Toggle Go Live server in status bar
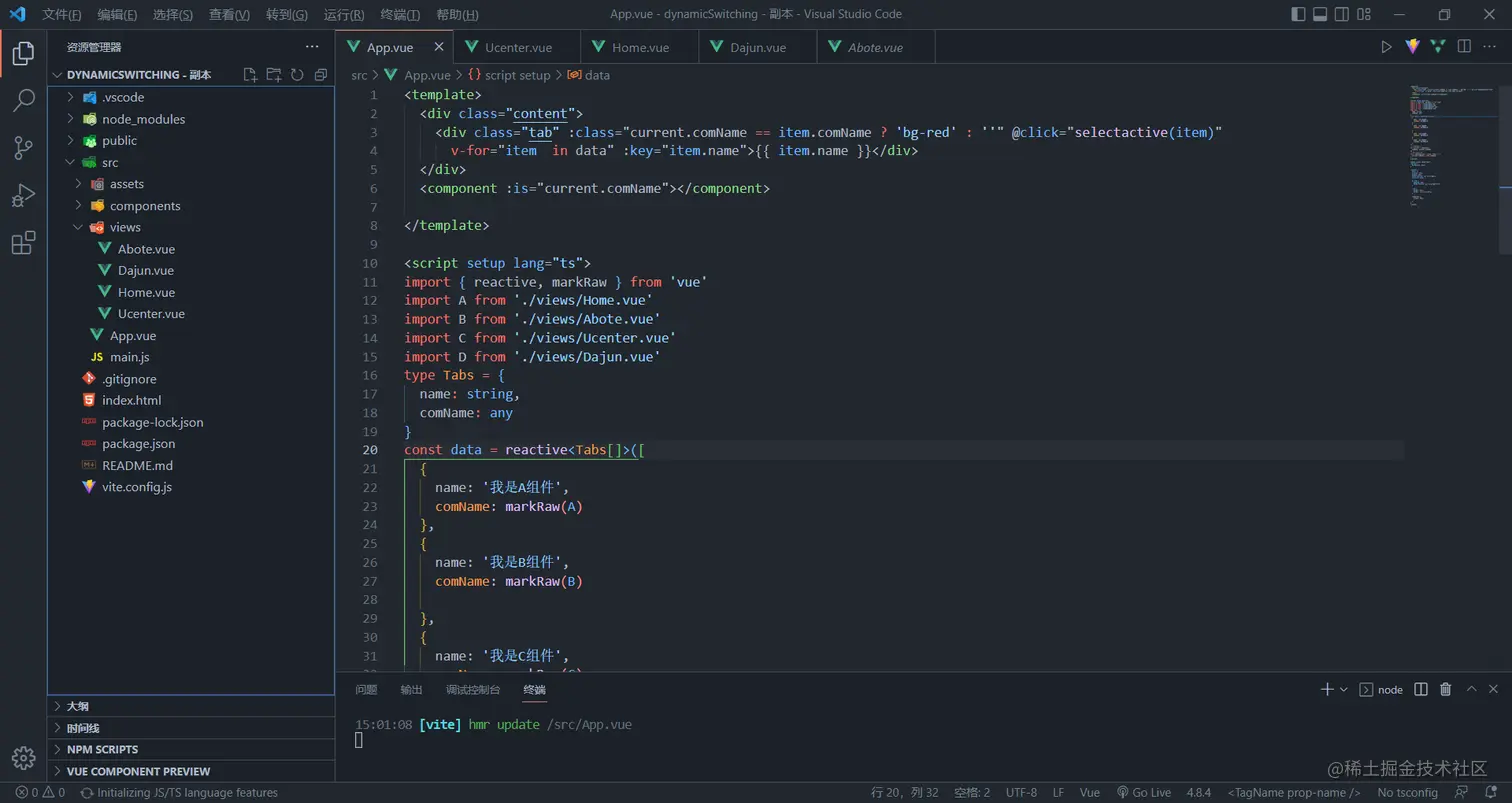Viewport: 1512px width, 803px height. click(1143, 792)
